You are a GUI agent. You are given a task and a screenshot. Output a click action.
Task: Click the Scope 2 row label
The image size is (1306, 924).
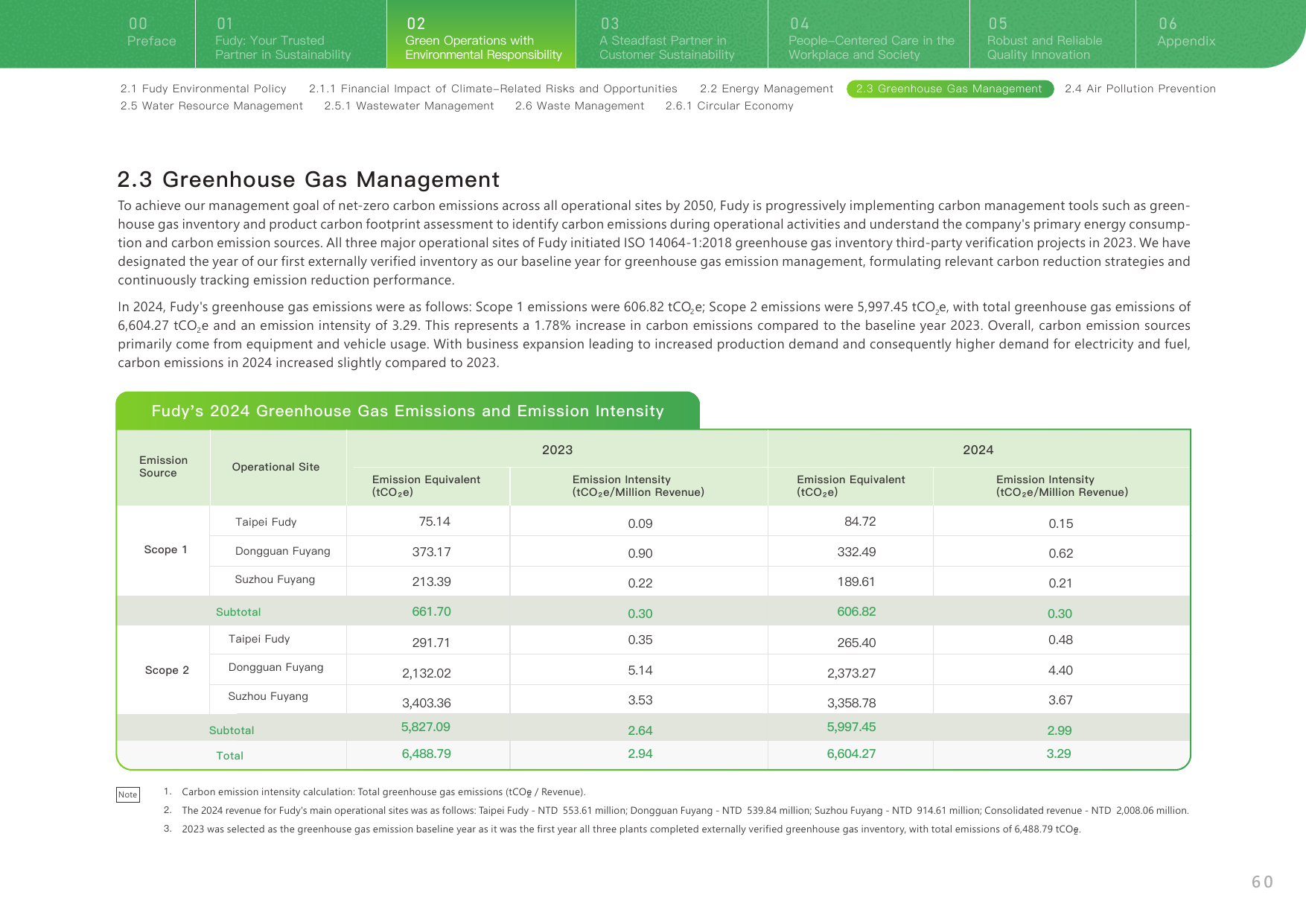(167, 670)
